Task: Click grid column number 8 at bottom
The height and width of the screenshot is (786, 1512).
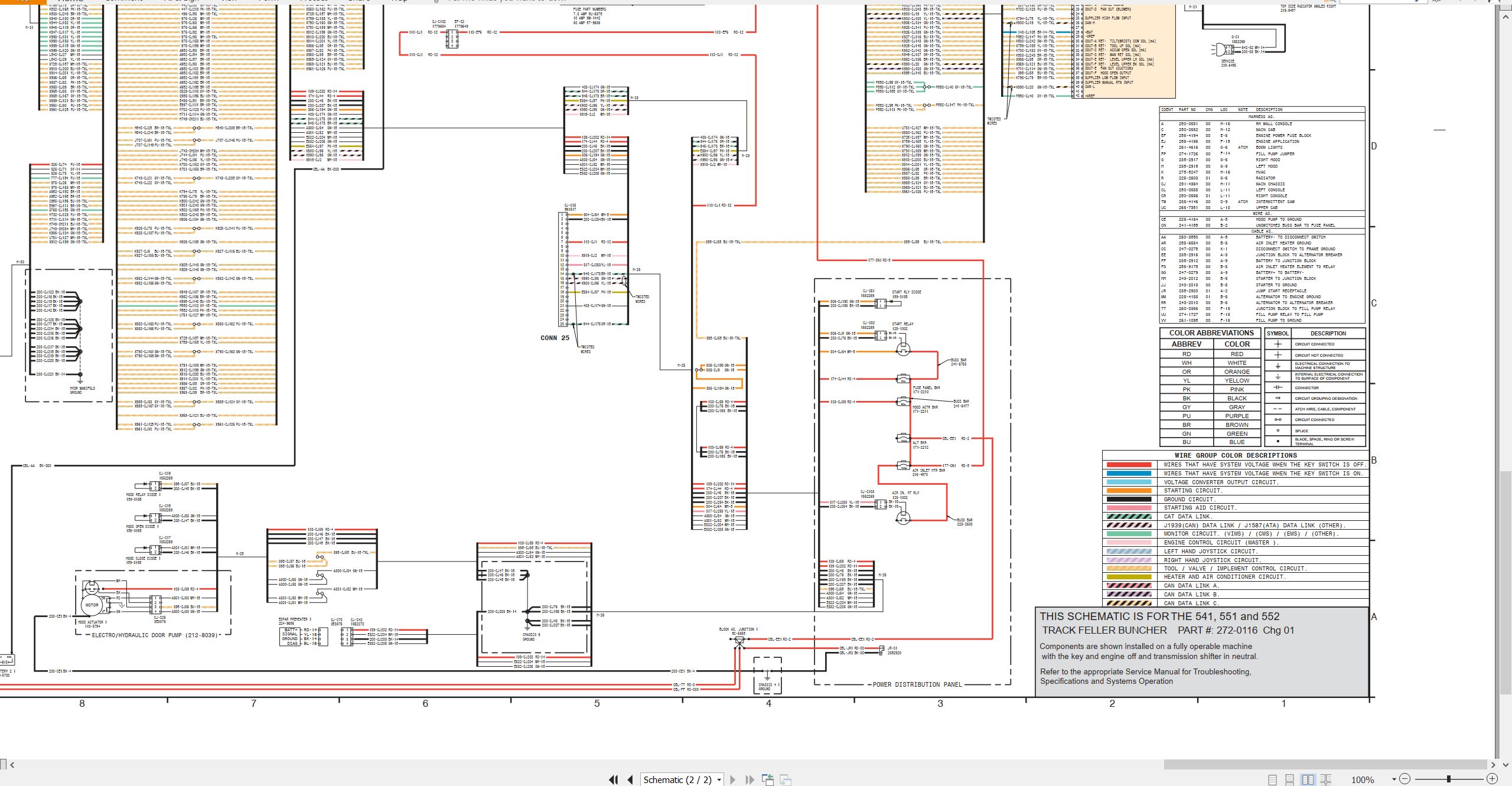Action: (82, 703)
